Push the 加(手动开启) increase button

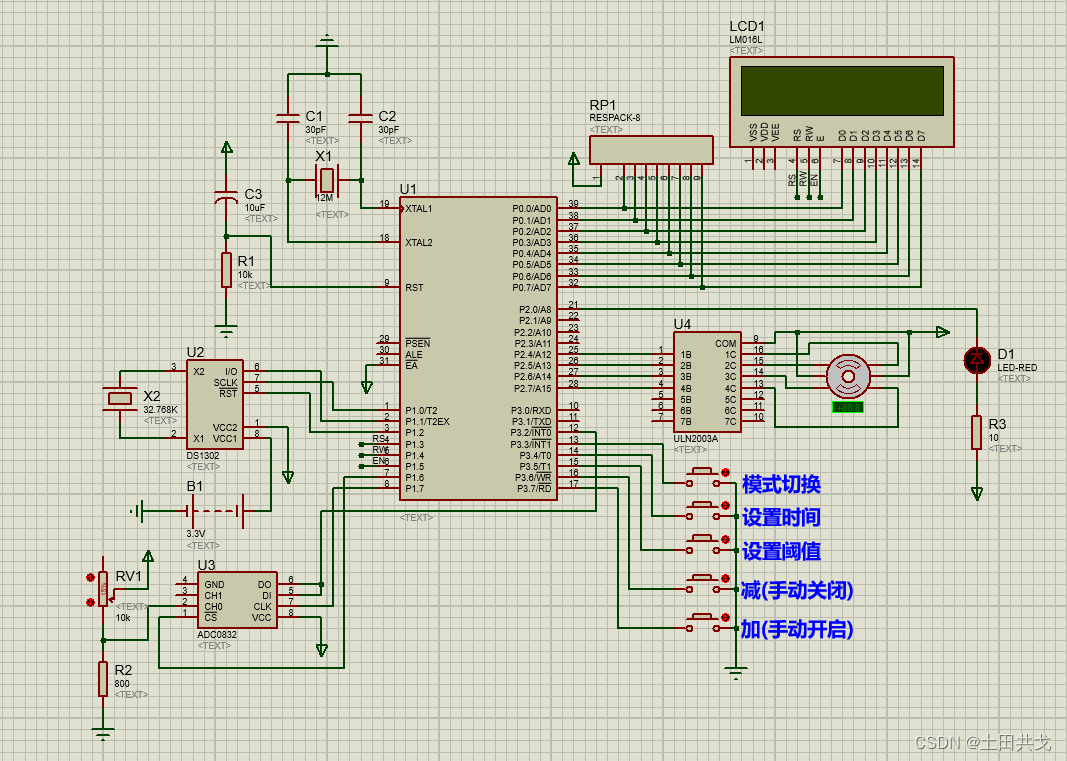702,623
